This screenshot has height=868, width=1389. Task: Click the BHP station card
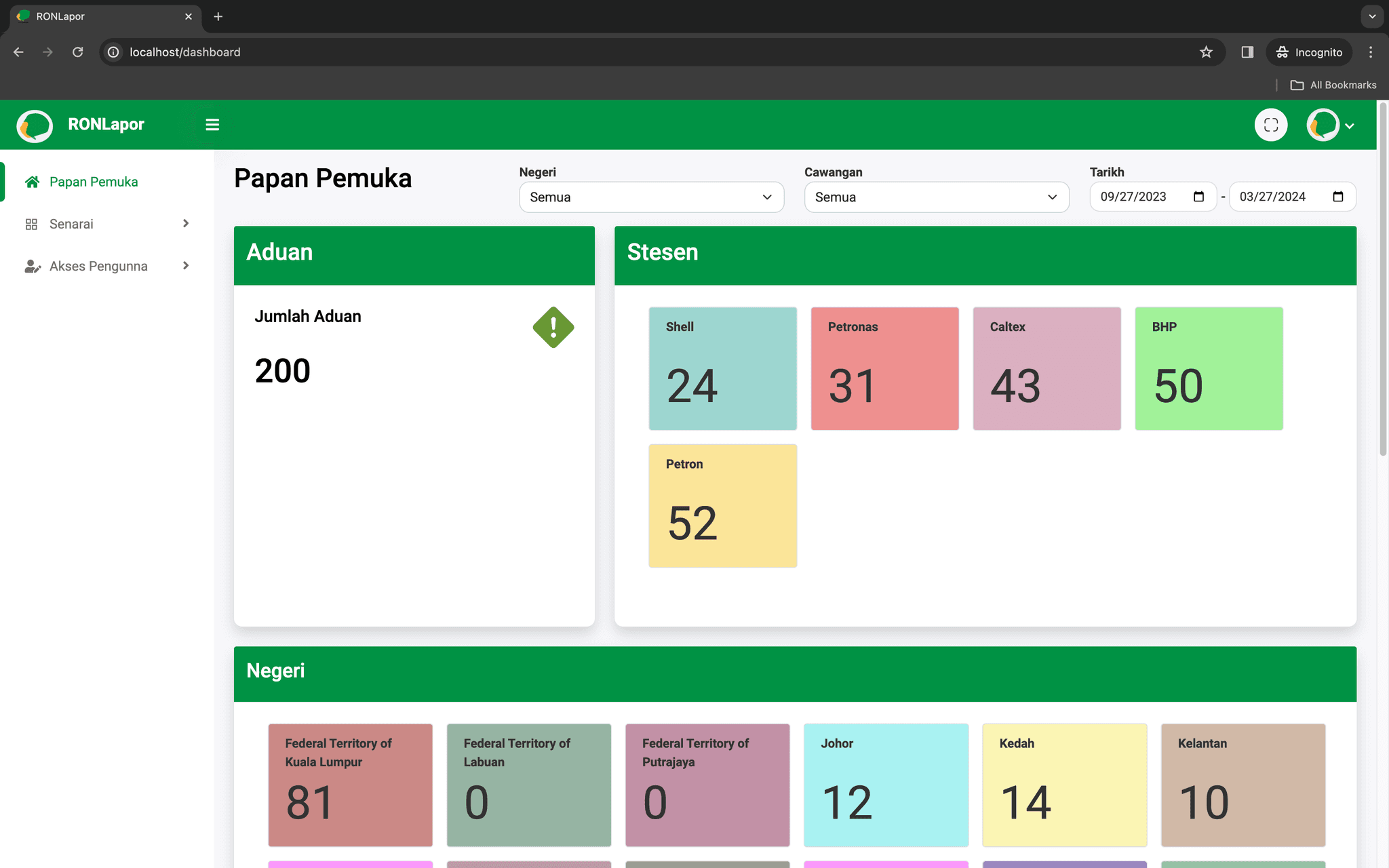[1209, 368]
